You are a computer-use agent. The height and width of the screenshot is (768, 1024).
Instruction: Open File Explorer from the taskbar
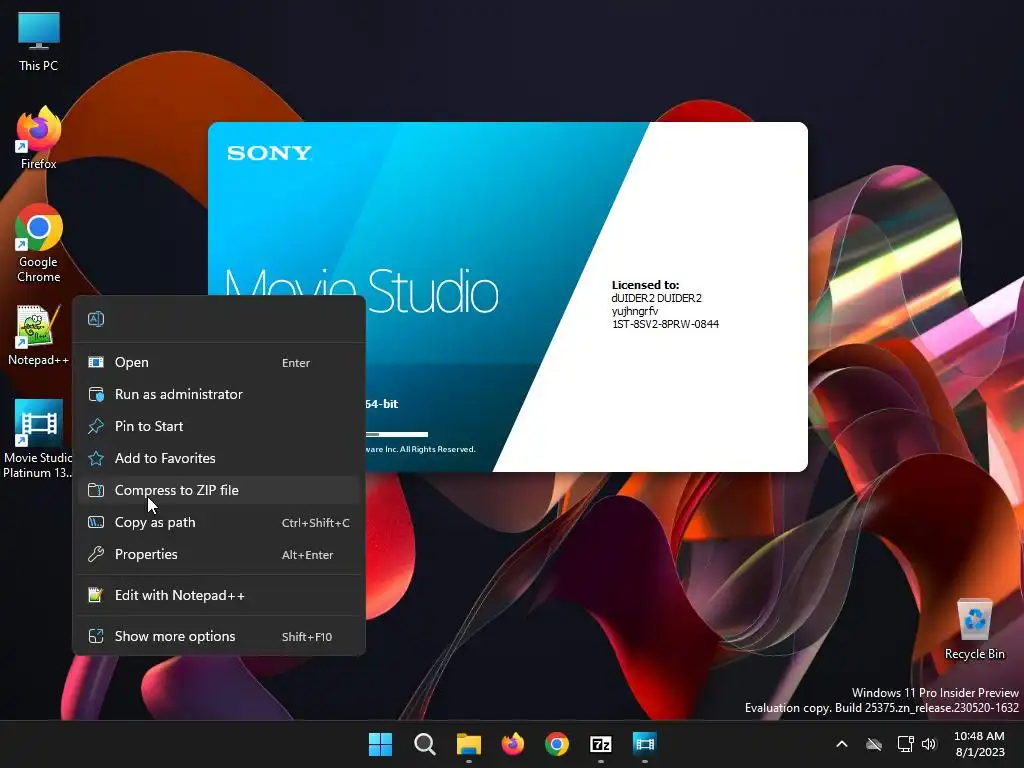click(x=468, y=744)
